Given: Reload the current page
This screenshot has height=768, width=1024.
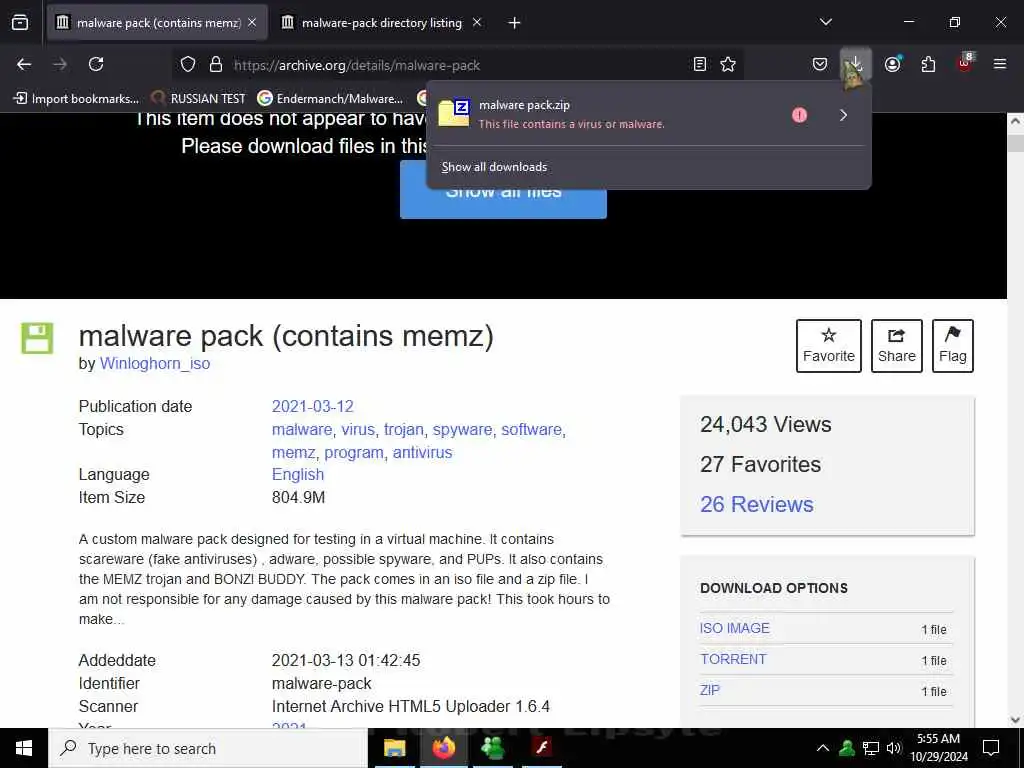Looking at the screenshot, I should tap(96, 64).
